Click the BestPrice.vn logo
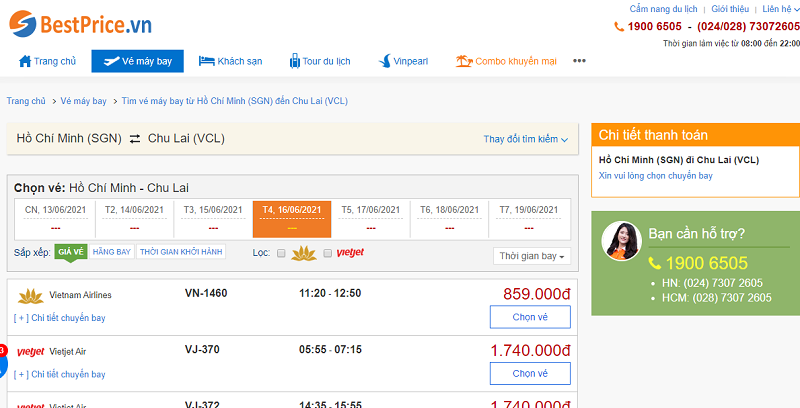This screenshot has width=800, height=408. click(80, 24)
